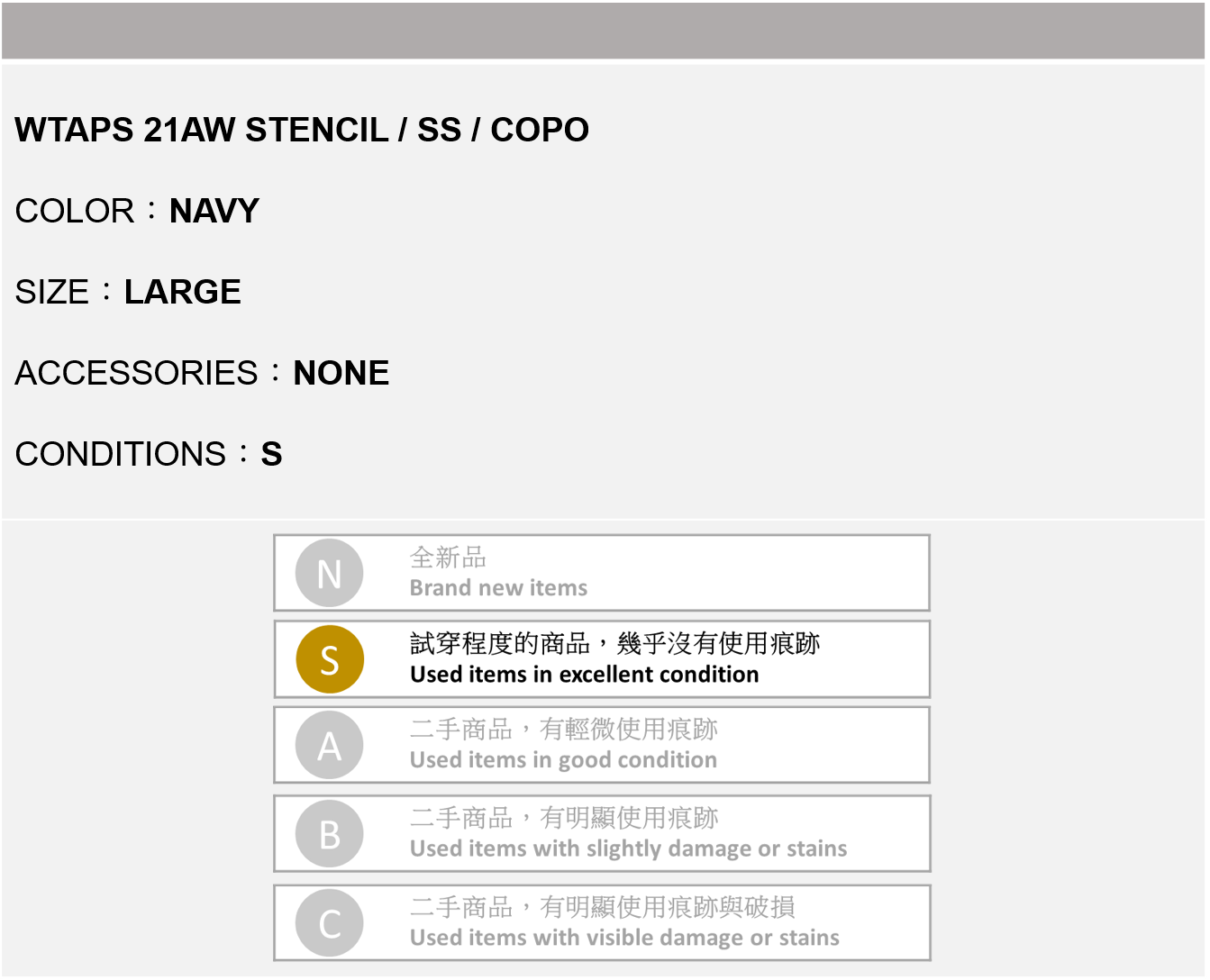Select "Used items in excellent condition" text
This screenshot has width=1210, height=980.
(584, 675)
